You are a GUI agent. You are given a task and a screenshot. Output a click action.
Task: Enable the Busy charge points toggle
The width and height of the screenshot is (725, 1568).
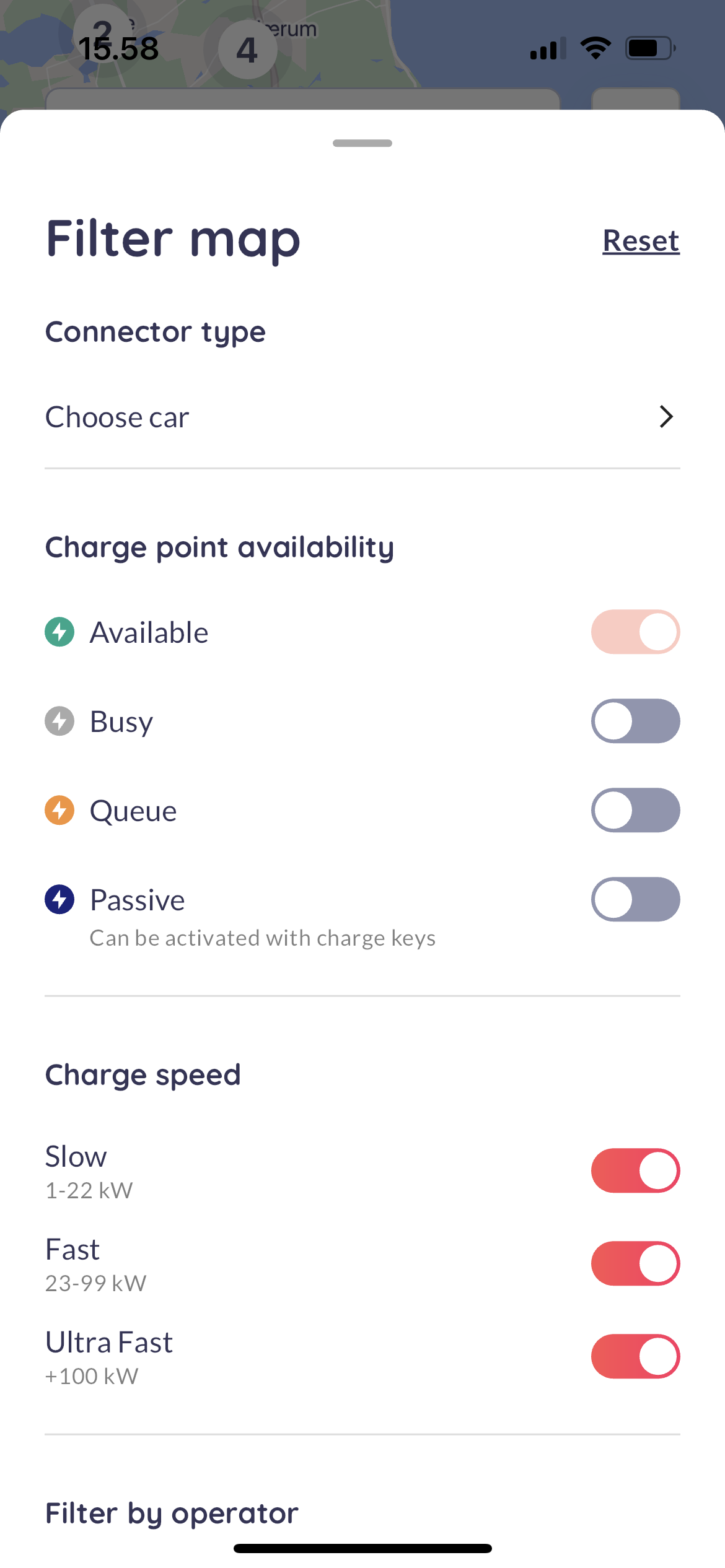[x=635, y=721]
